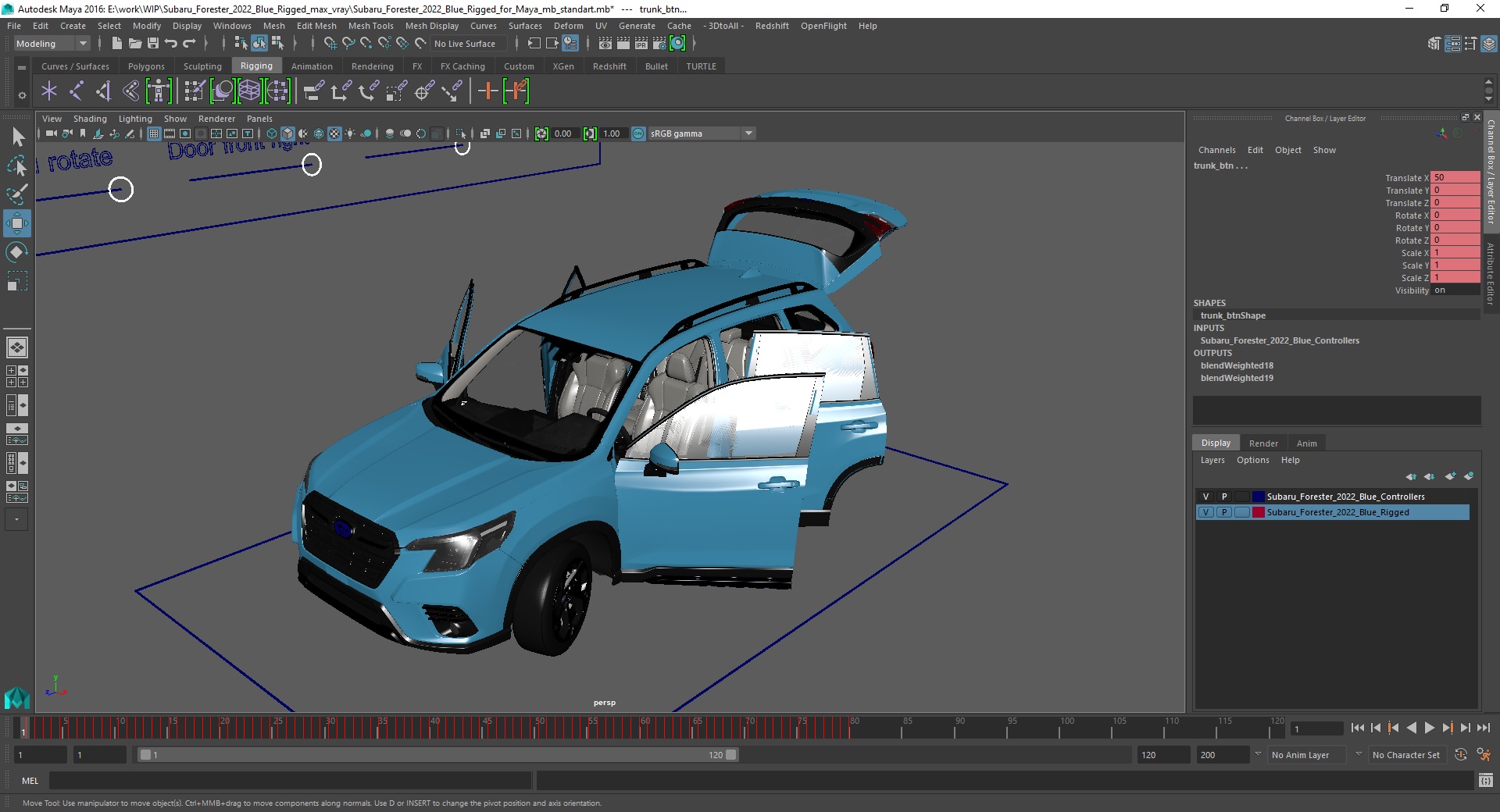
Task: Click the Create Joint shelf icon
Action: (x=76, y=91)
